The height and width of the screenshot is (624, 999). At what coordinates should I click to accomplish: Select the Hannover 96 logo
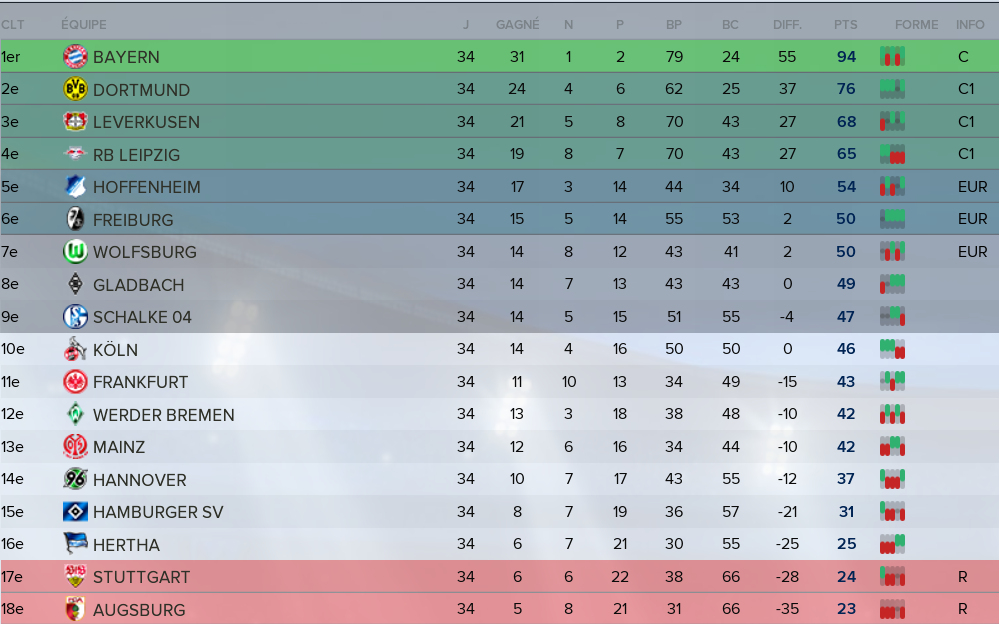(75, 479)
